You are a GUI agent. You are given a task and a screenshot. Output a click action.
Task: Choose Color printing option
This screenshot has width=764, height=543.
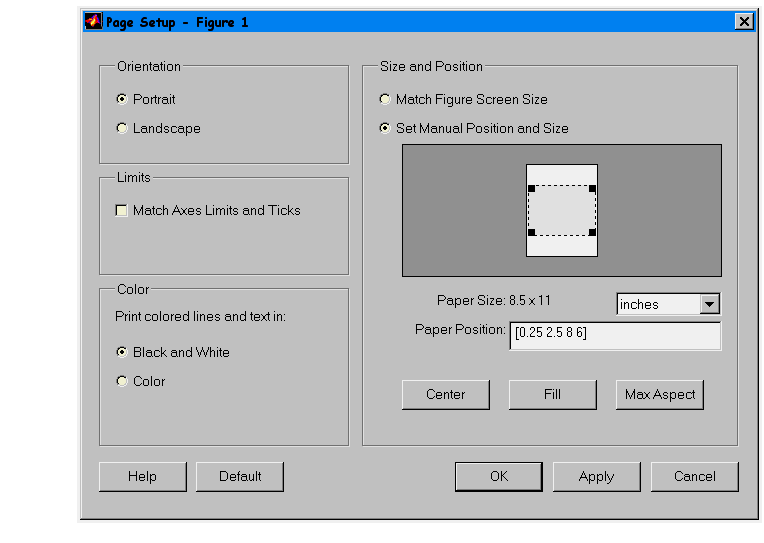(122, 381)
